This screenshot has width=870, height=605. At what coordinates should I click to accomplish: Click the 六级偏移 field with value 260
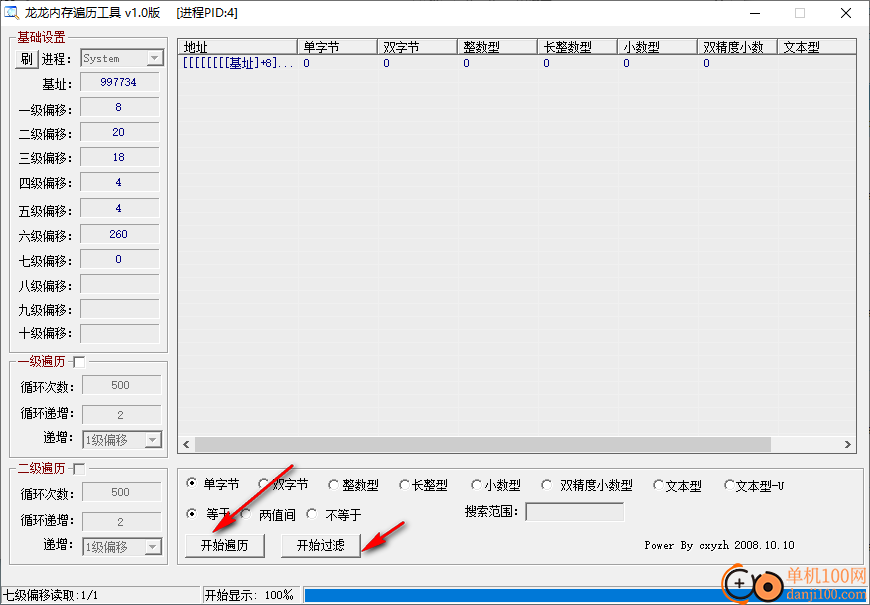[x=119, y=234]
